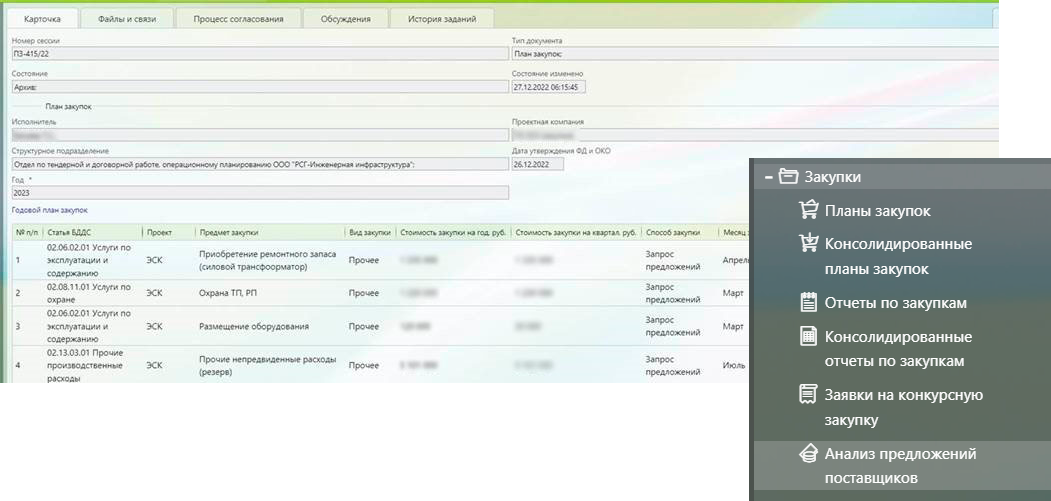This screenshot has width=1051, height=501.
Task: Open Отчеты по закупкам menu item
Action: [895, 302]
